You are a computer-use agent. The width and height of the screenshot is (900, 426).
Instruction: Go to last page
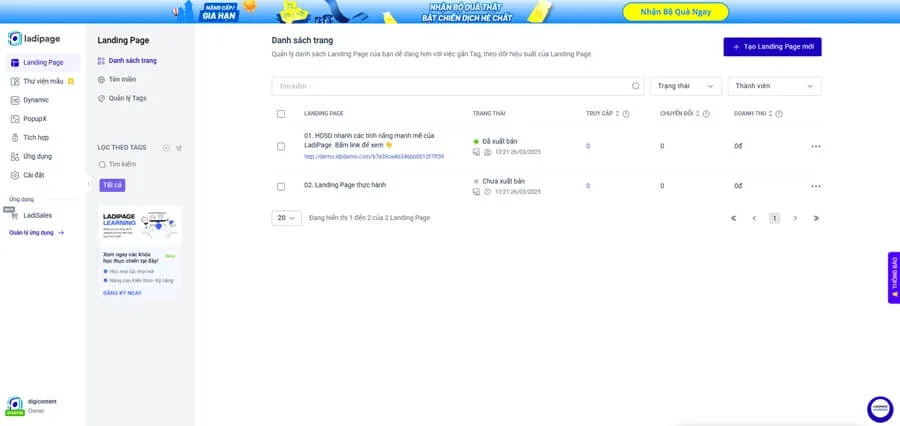(816, 218)
